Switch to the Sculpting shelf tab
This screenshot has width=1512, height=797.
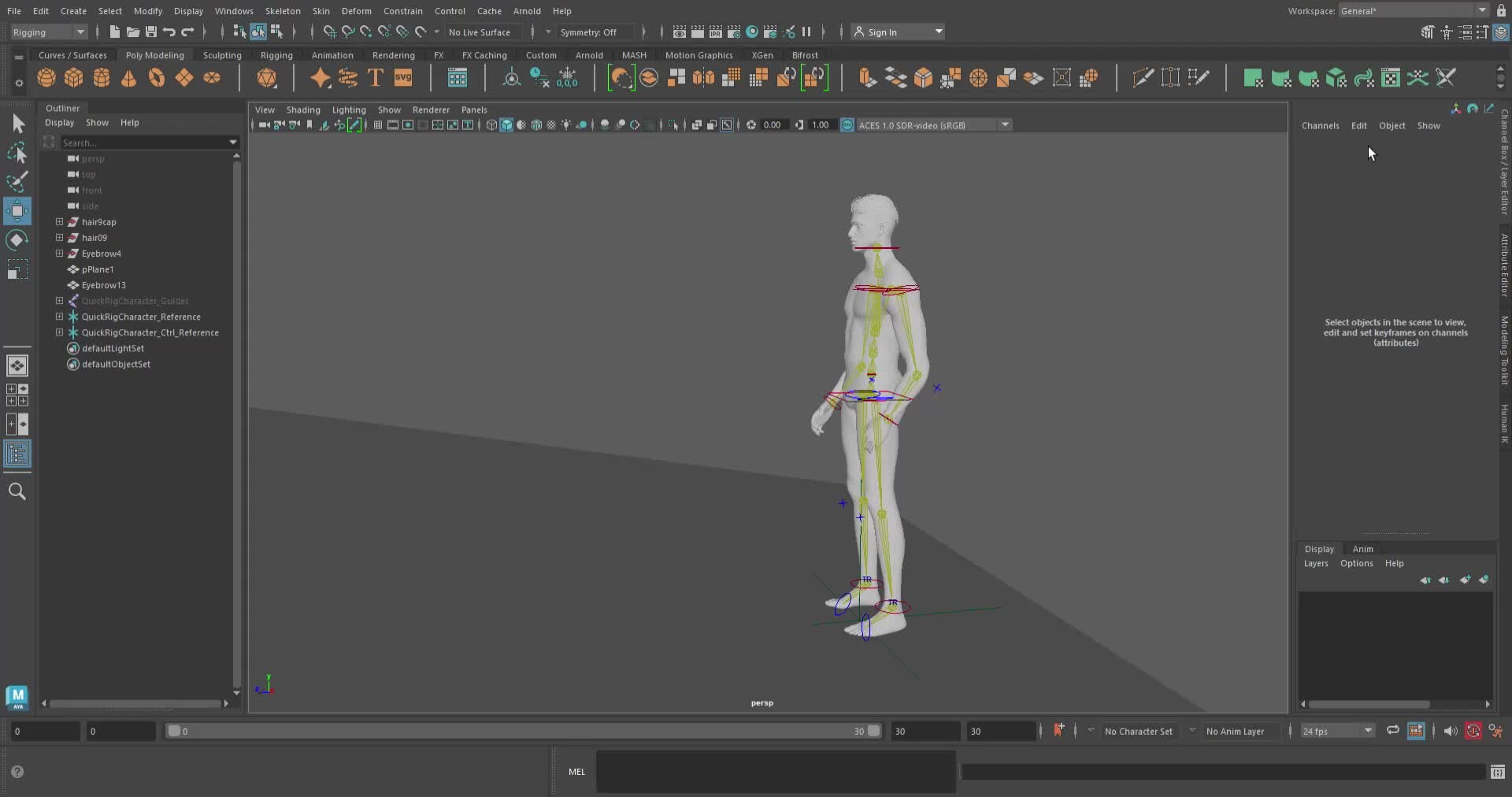pyautogui.click(x=222, y=55)
